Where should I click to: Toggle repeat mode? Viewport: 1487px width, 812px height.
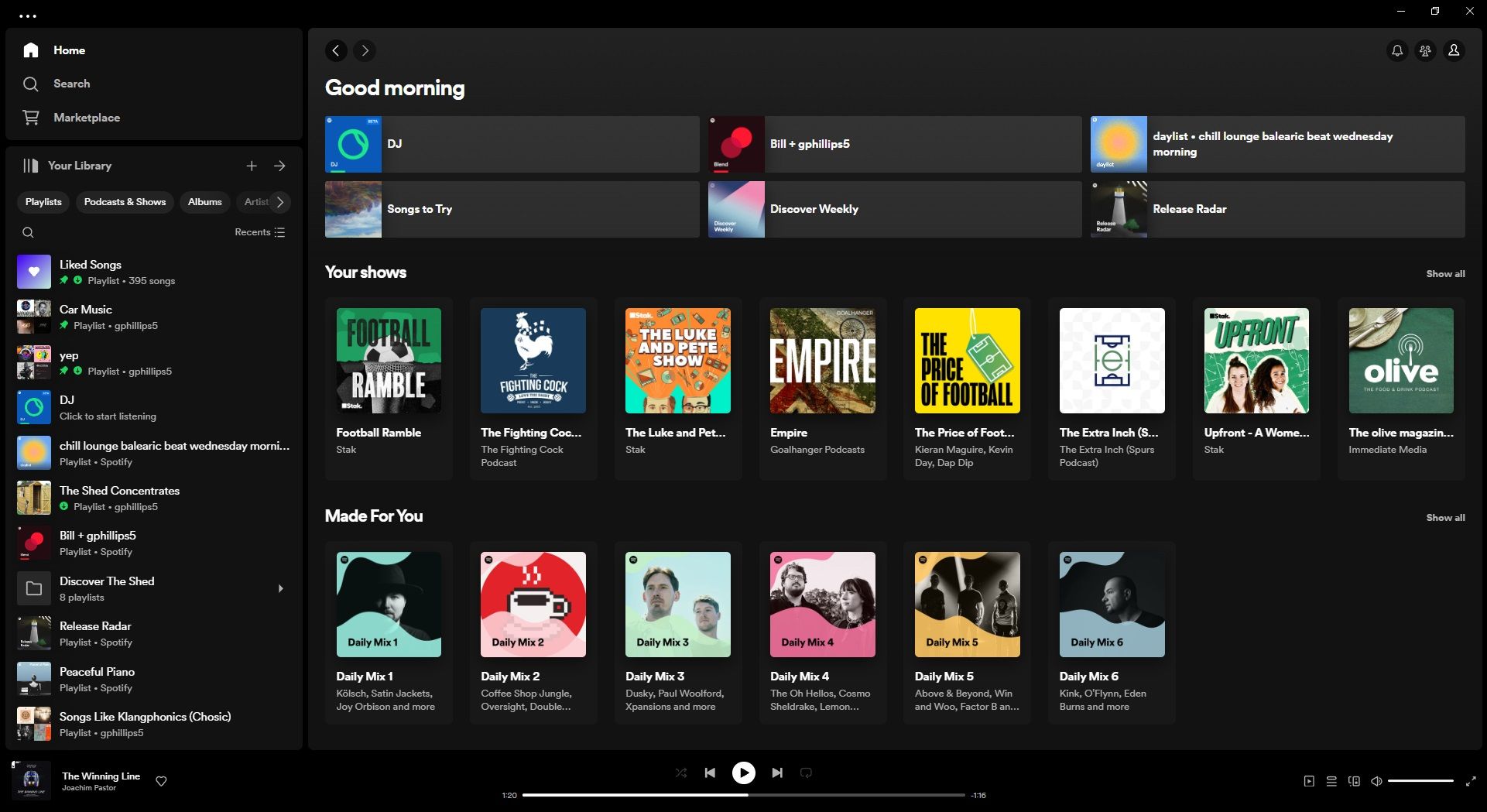point(806,773)
